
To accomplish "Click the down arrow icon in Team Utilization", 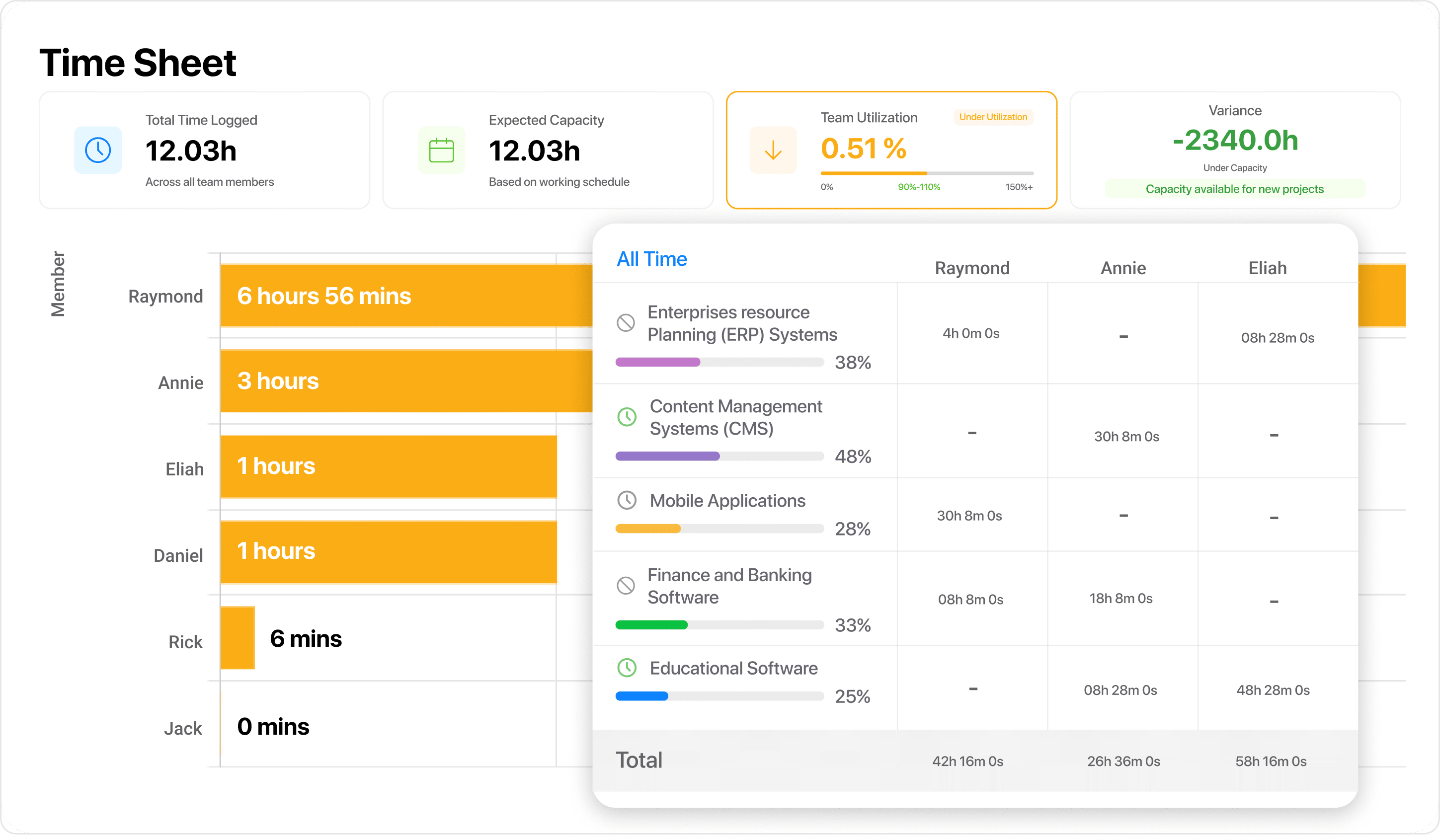I will coord(773,151).
